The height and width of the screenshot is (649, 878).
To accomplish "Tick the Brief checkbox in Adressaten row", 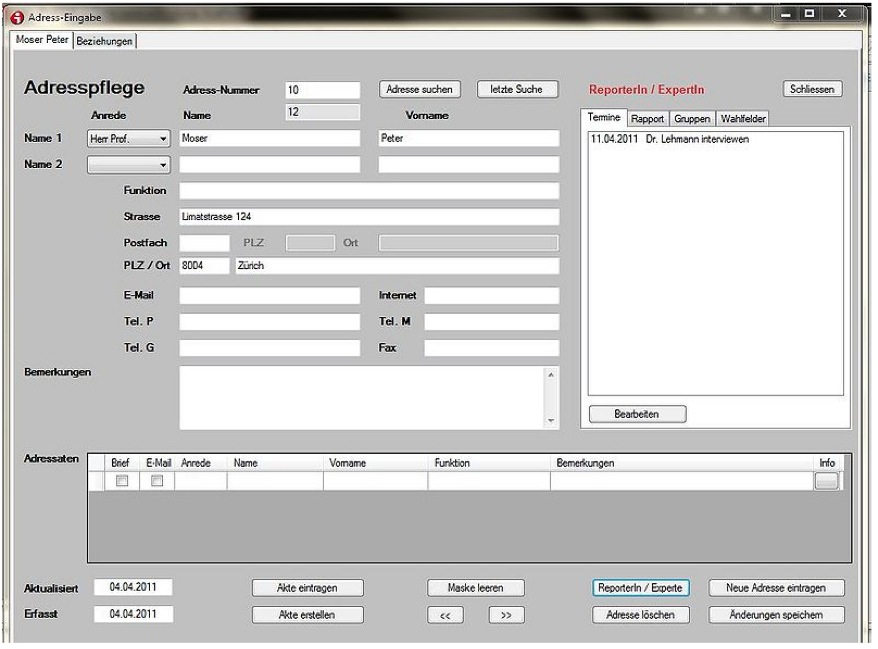I will tap(122, 482).
